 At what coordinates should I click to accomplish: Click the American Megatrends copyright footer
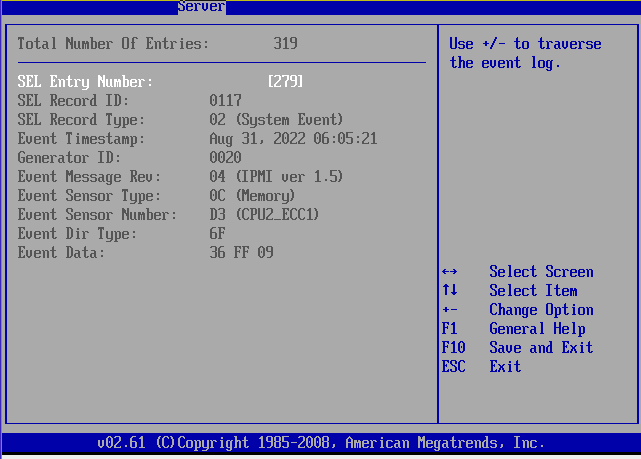(x=321, y=442)
